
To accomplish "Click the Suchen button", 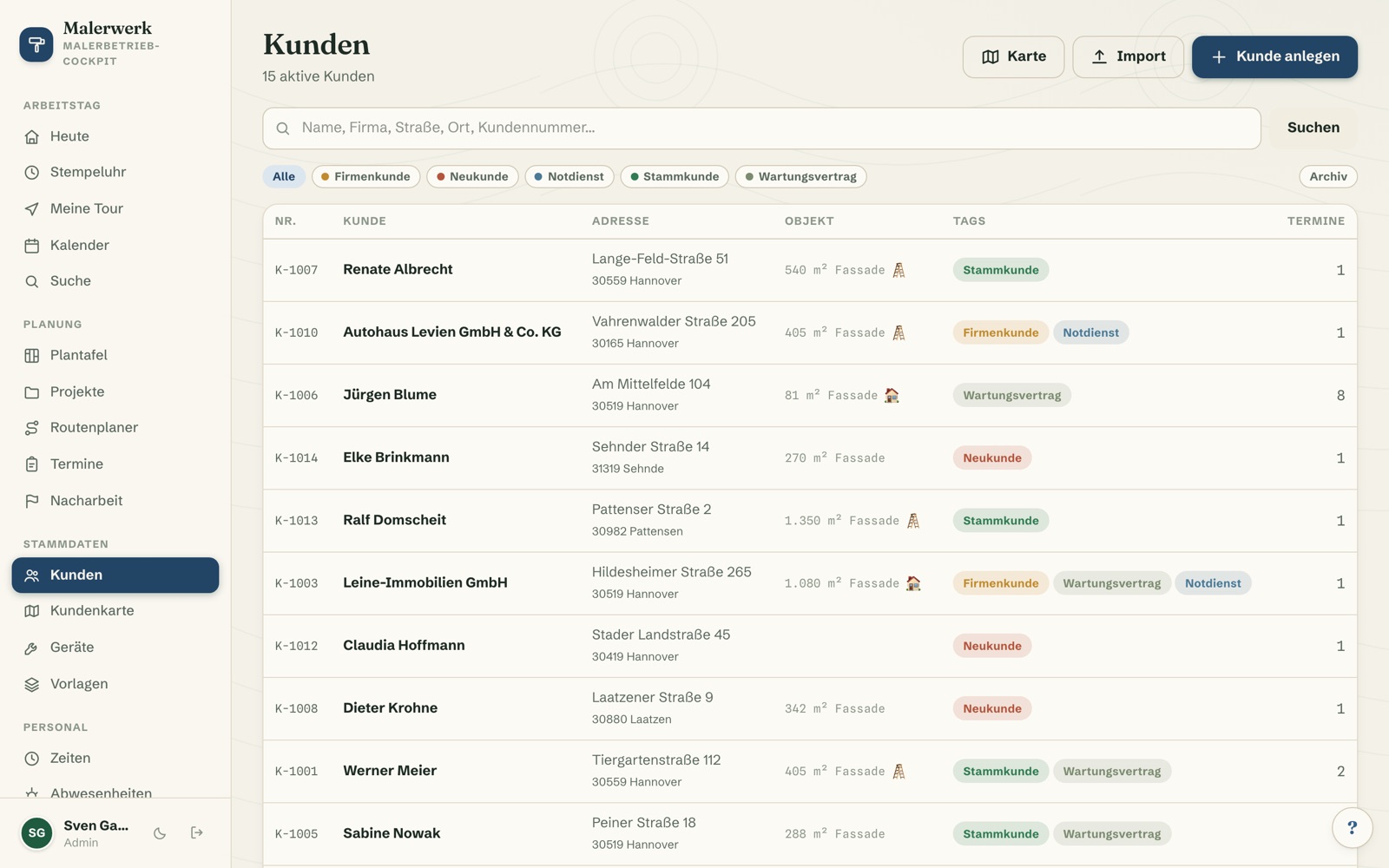I will click(x=1313, y=128).
